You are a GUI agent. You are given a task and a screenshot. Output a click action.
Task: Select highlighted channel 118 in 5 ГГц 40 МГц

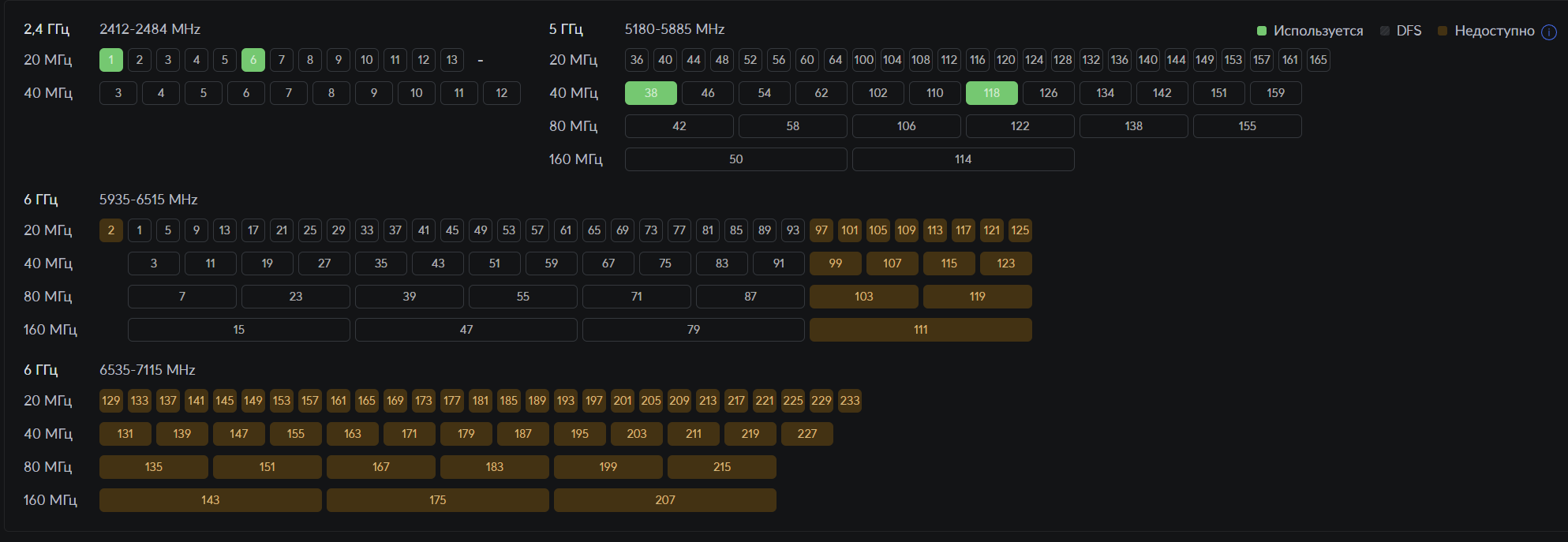pos(992,93)
